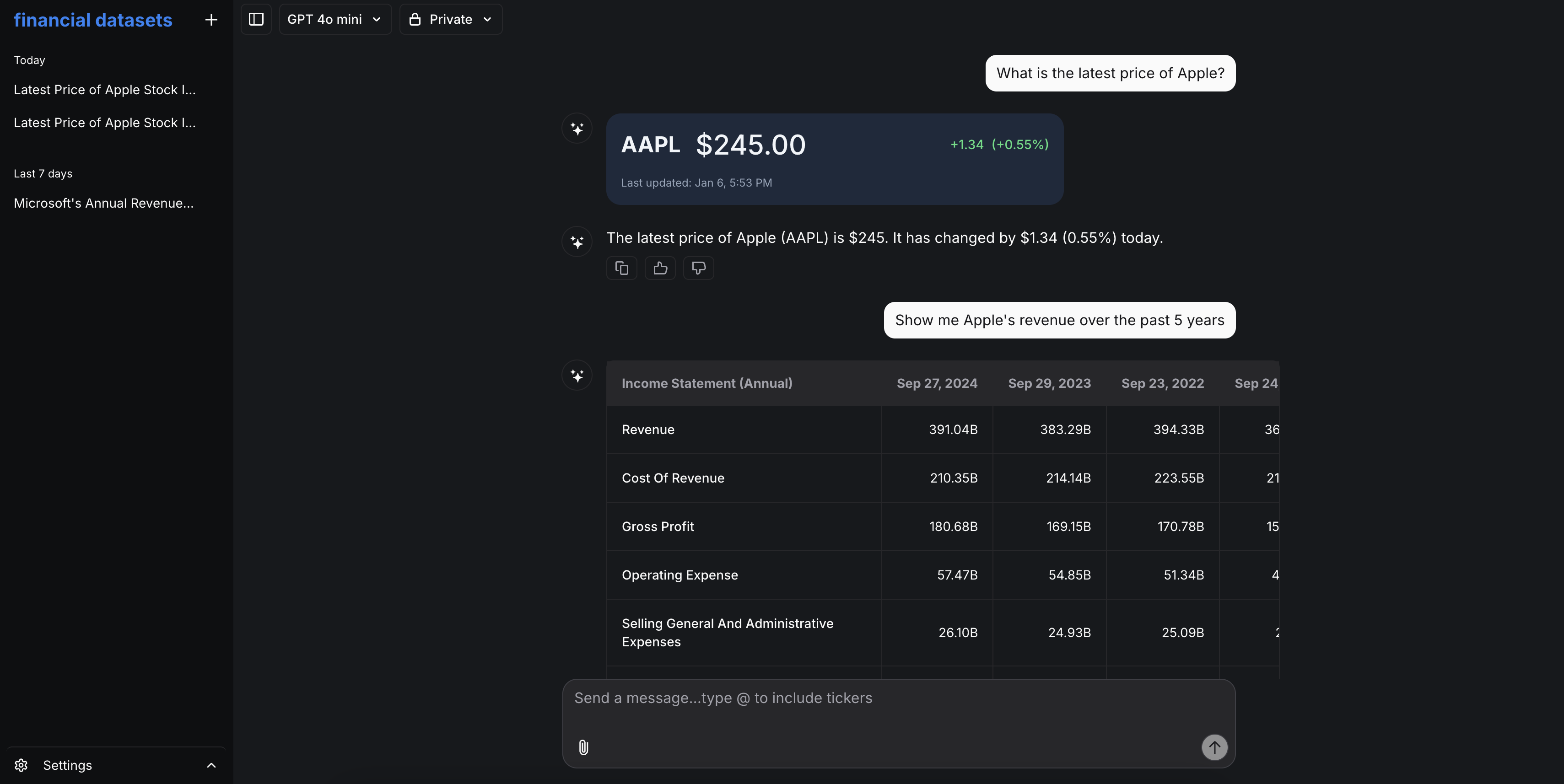The width and height of the screenshot is (1564, 784).
Task: Toggle the sidebar panel
Action: click(x=256, y=19)
